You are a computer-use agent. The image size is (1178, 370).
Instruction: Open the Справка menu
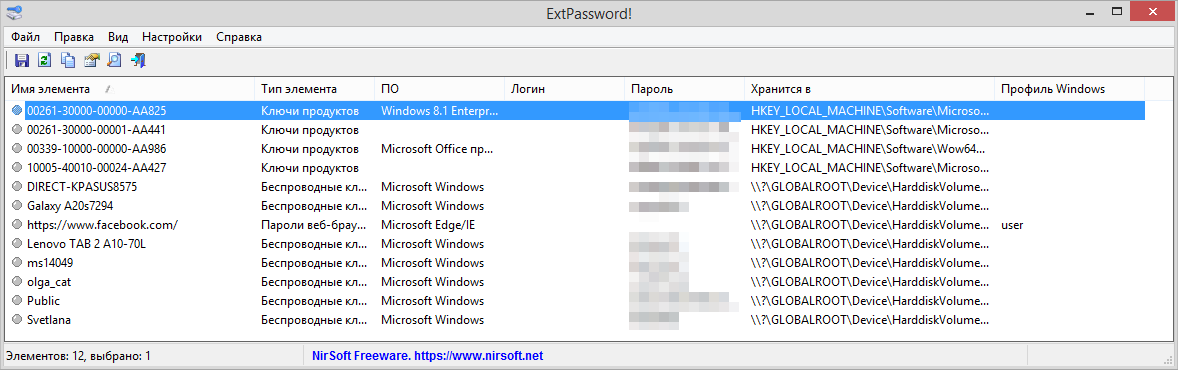pos(239,37)
